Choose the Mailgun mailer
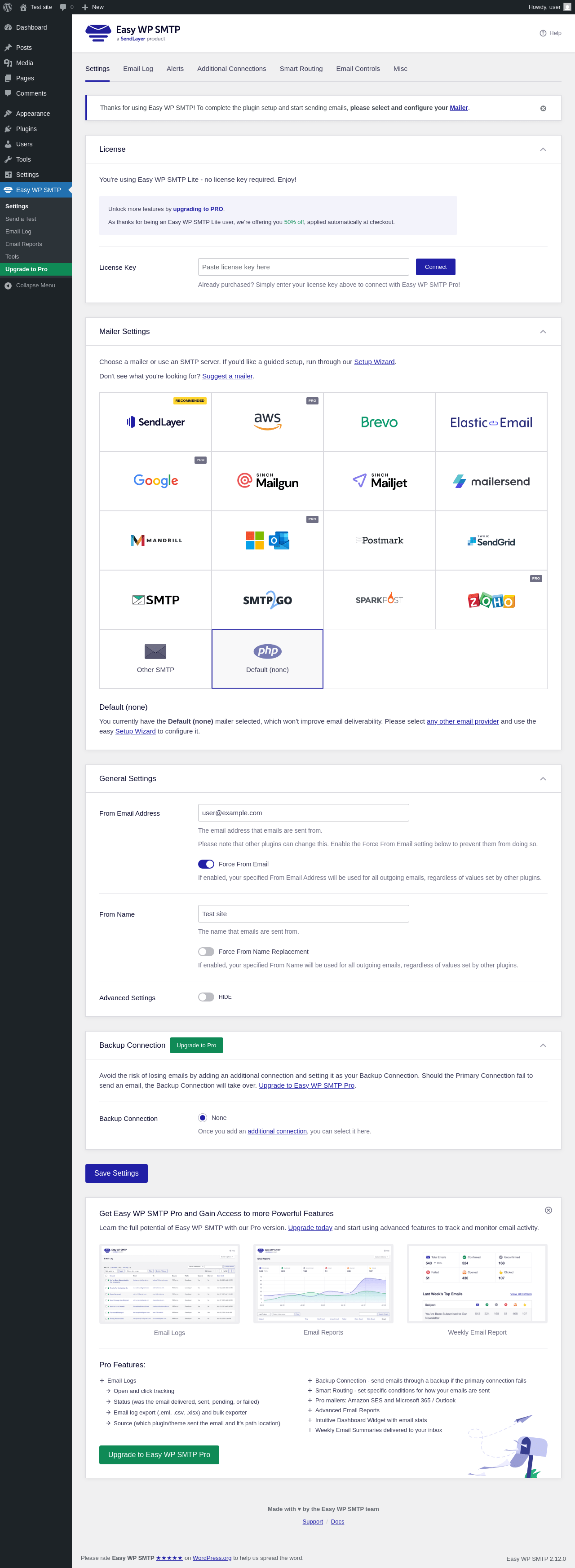The height and width of the screenshot is (1568, 575). (267, 481)
